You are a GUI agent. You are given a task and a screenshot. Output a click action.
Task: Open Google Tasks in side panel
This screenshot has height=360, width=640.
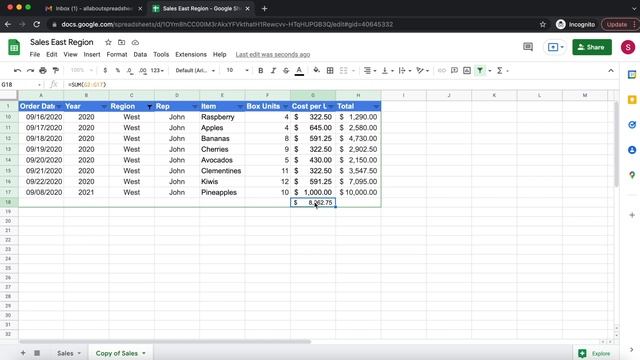(x=632, y=125)
